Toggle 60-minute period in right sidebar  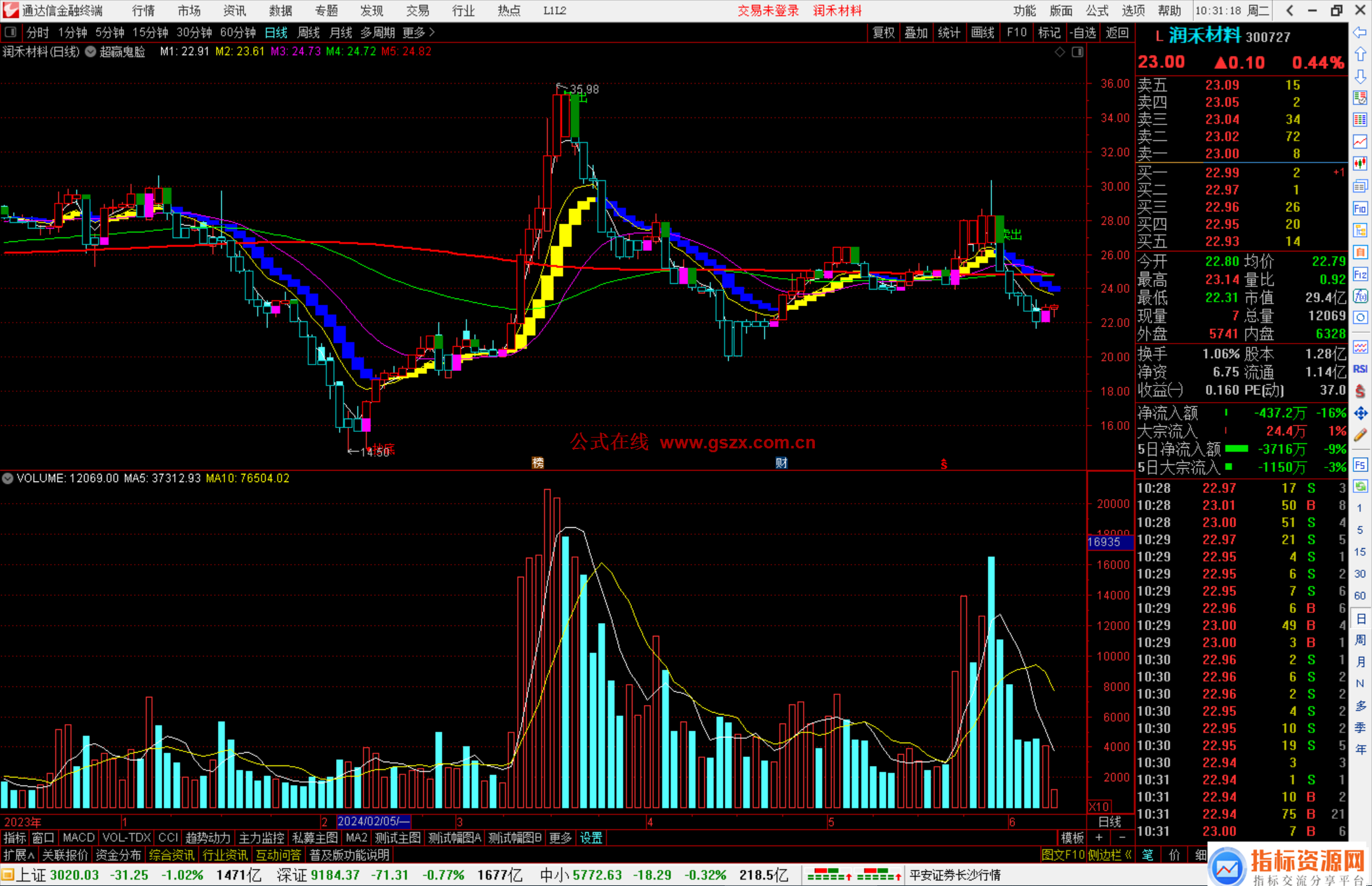coord(1359,596)
